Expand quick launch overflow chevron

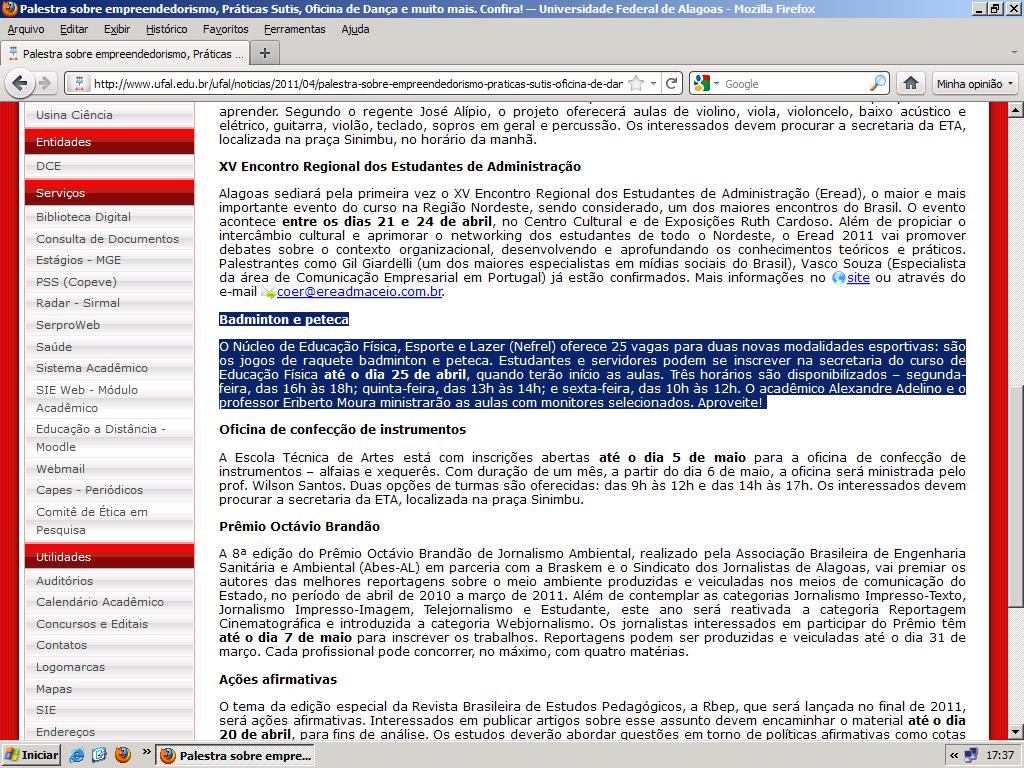pyautogui.click(x=146, y=752)
